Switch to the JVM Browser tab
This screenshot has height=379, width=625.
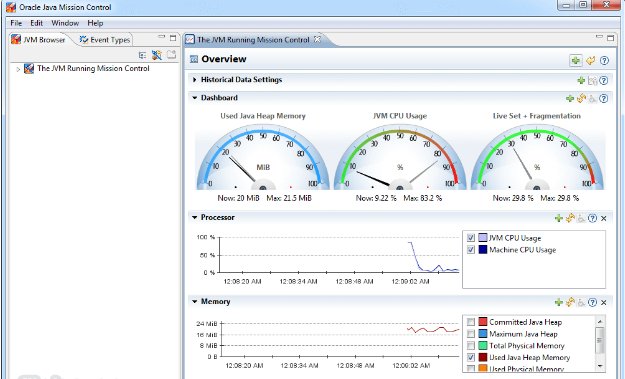click(39, 39)
